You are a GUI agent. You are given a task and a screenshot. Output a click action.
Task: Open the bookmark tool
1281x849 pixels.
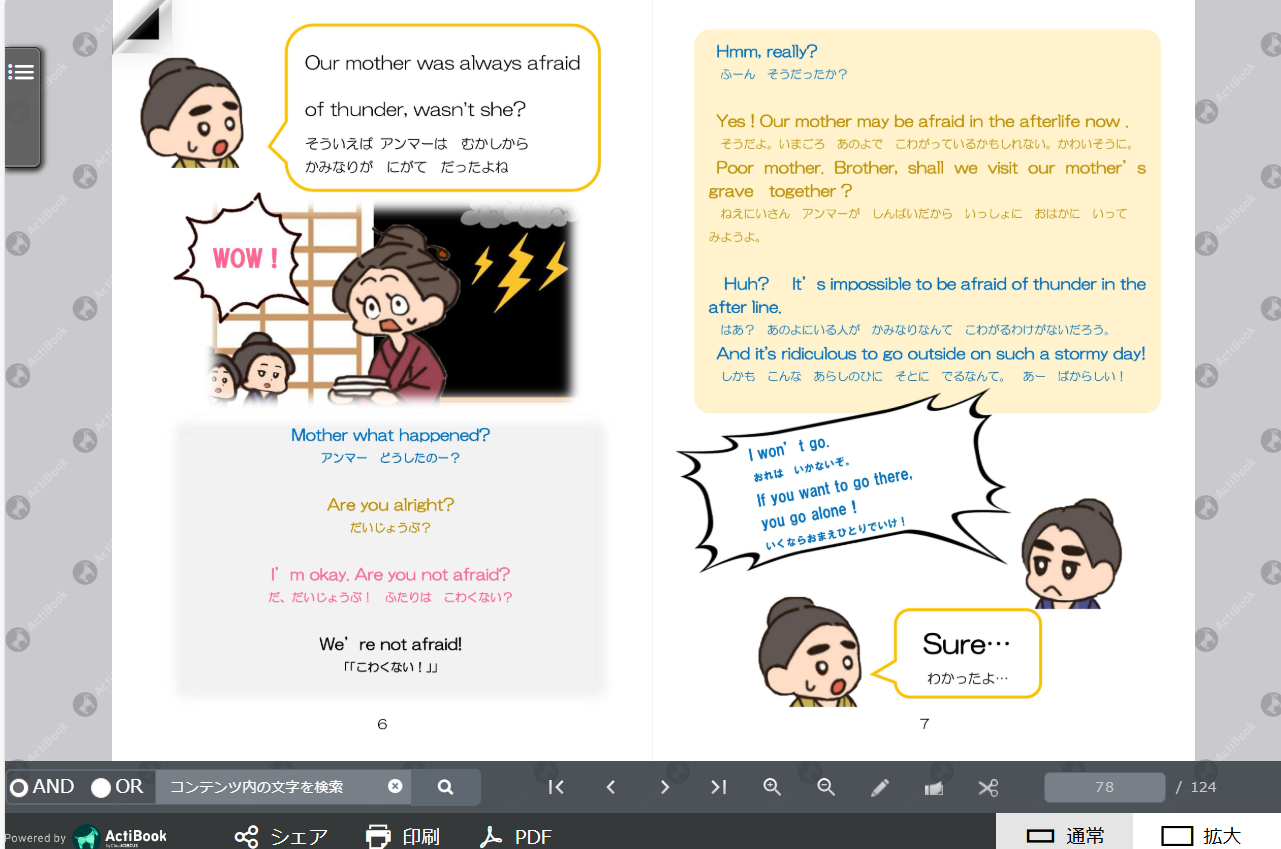[x=934, y=787]
